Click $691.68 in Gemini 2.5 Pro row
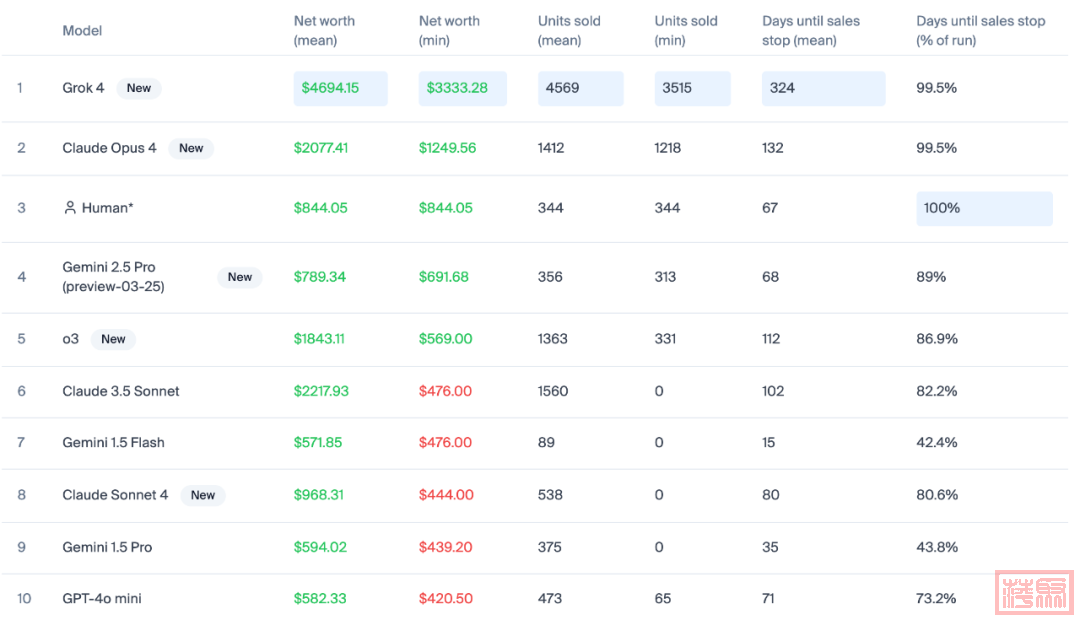 444,277
